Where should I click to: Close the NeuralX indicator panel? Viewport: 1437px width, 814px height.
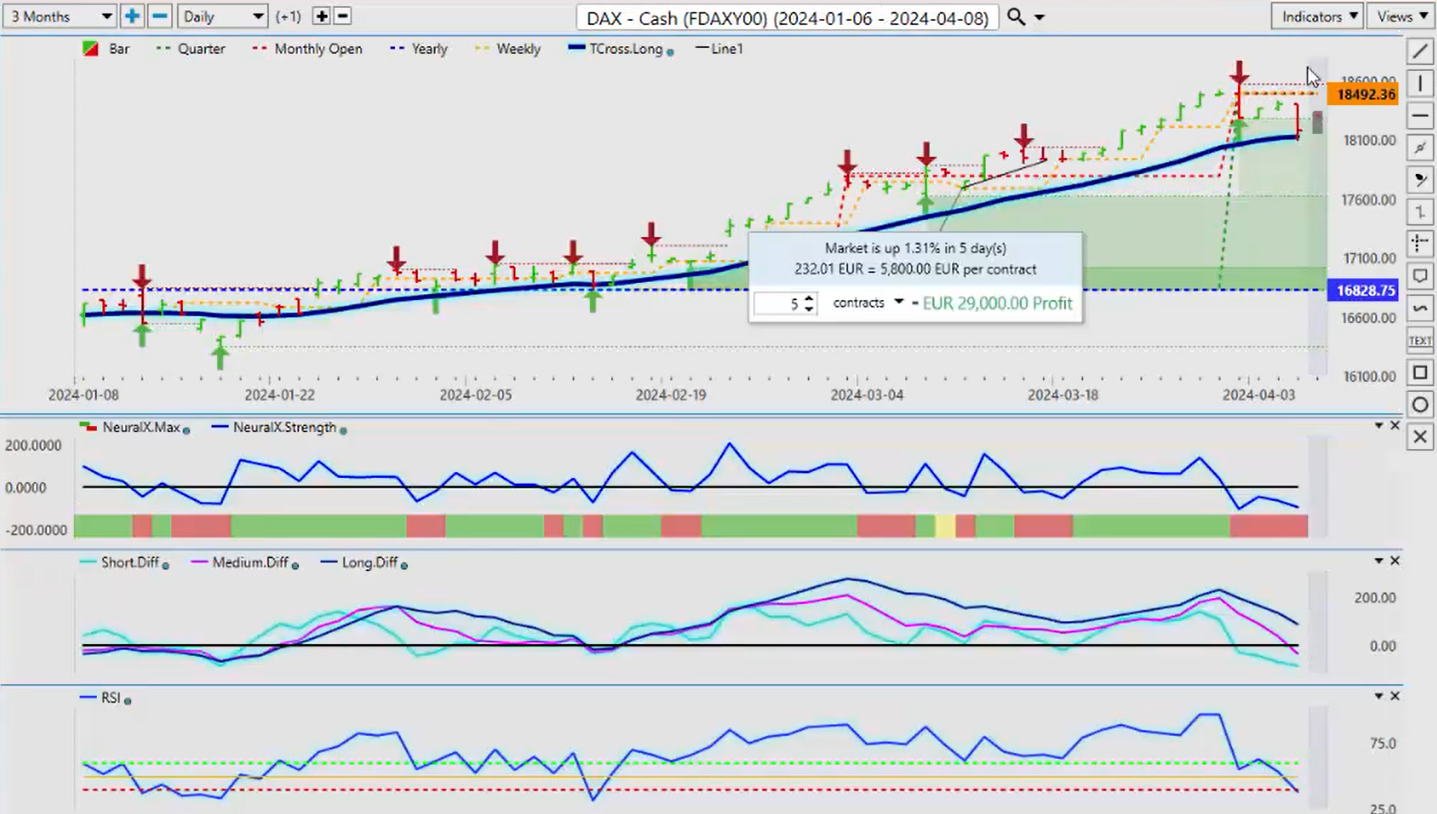coord(1395,426)
